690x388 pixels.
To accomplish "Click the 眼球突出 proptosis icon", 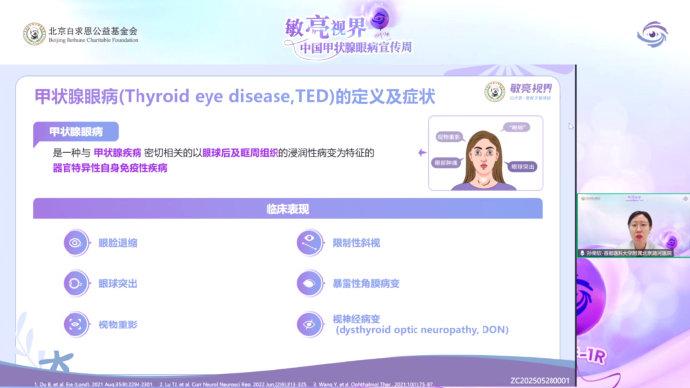I will point(76,283).
